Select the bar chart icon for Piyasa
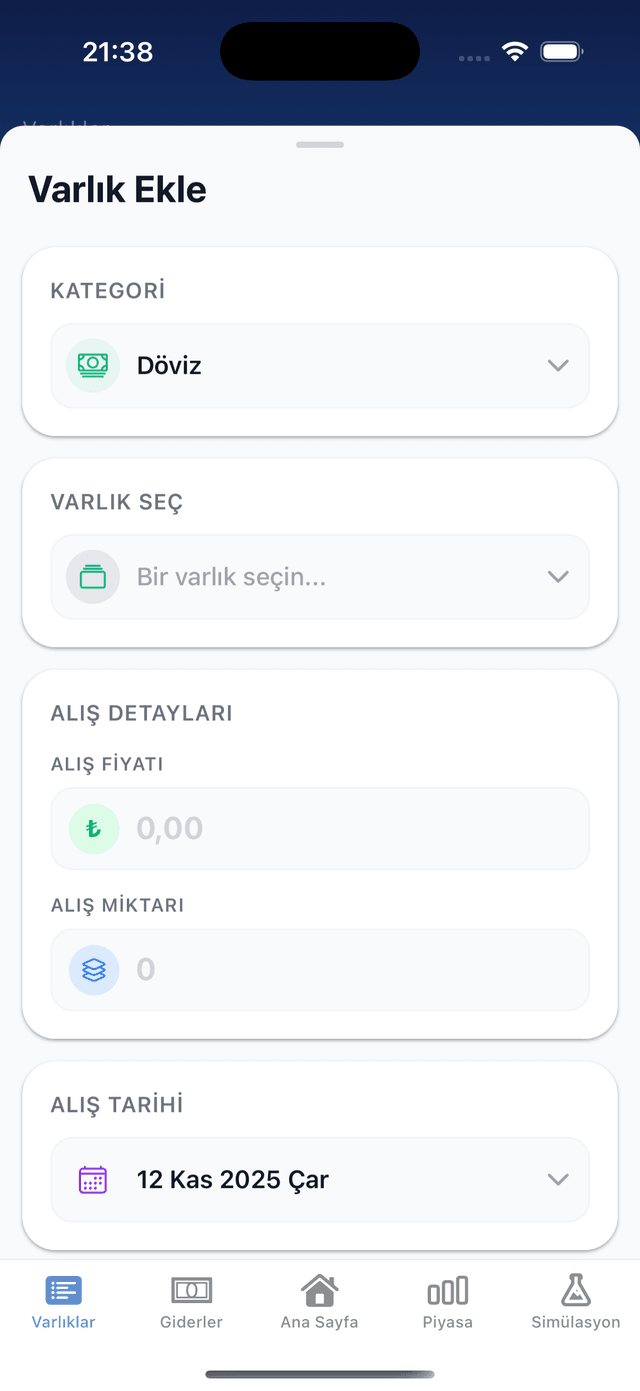Image resolution: width=640 pixels, height=1391 pixels. 447,1289
